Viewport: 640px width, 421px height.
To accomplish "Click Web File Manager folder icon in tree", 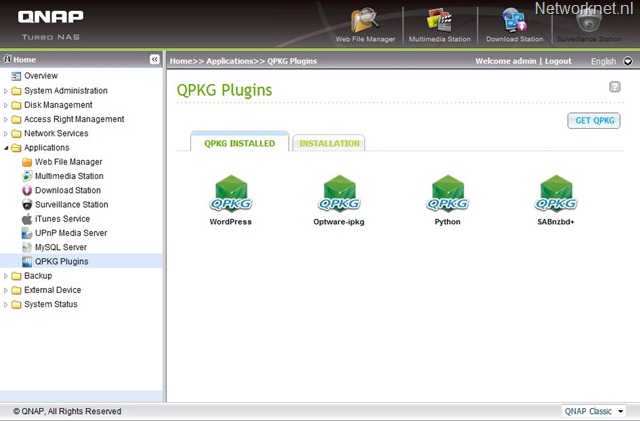I will coord(27,162).
